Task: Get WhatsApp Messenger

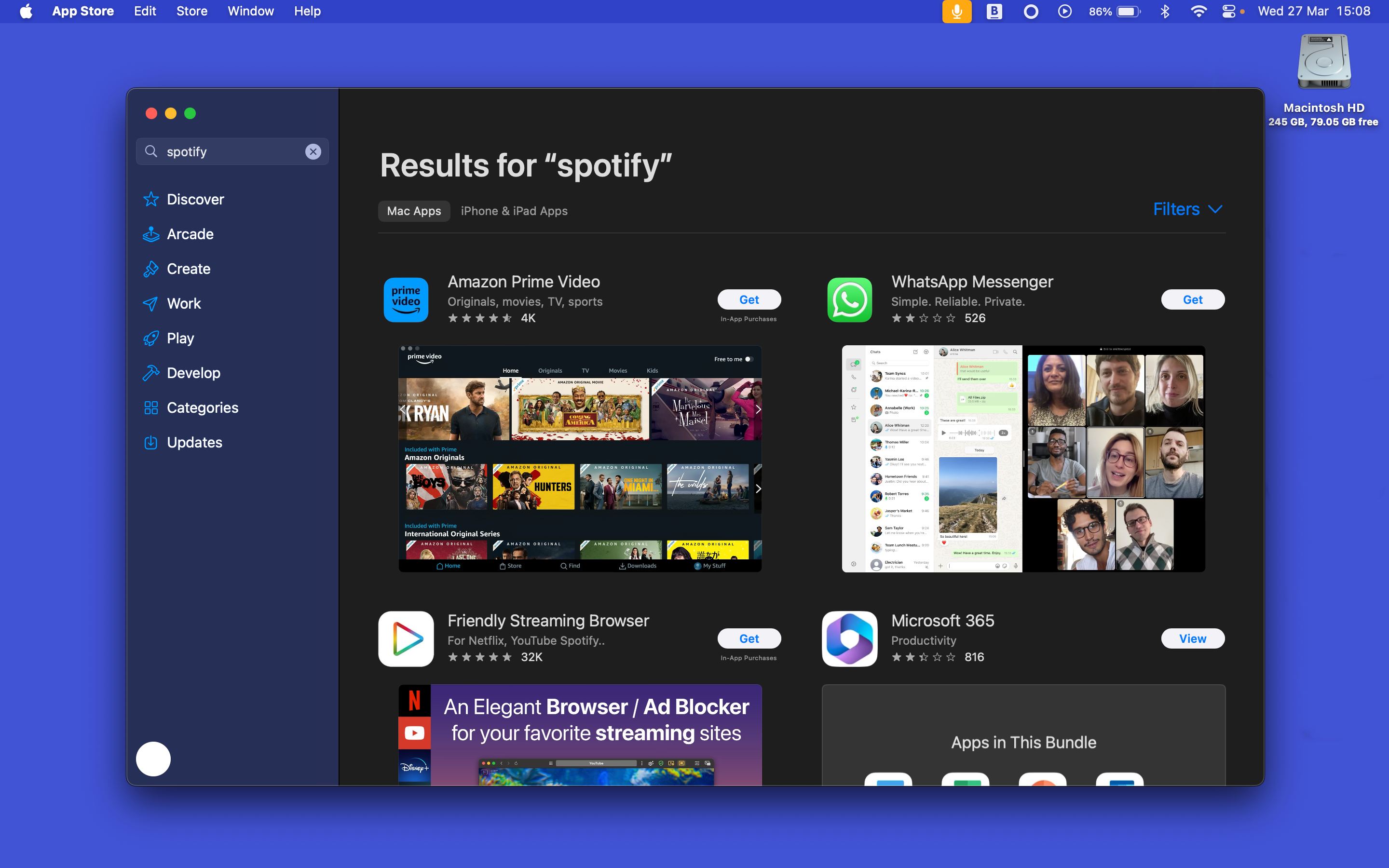Action: point(1193,299)
